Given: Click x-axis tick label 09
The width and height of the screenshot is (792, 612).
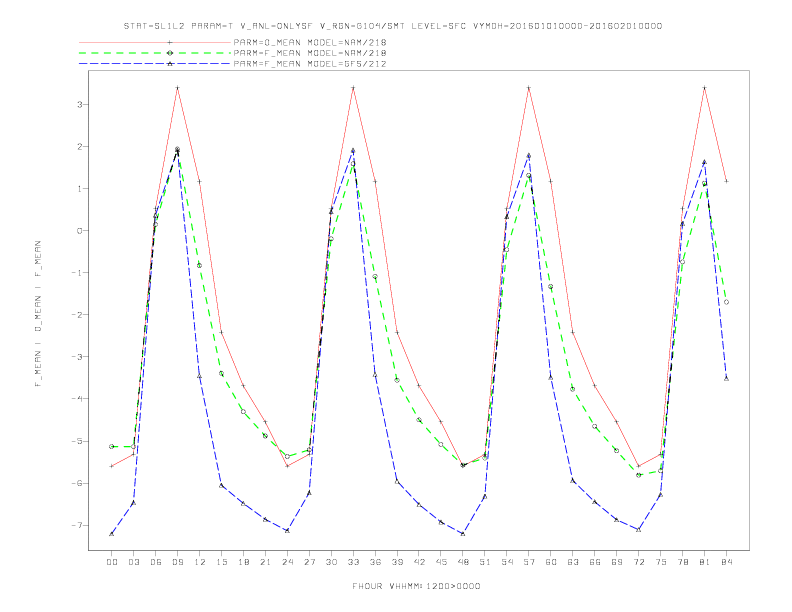Looking at the screenshot, I should coord(177,562).
